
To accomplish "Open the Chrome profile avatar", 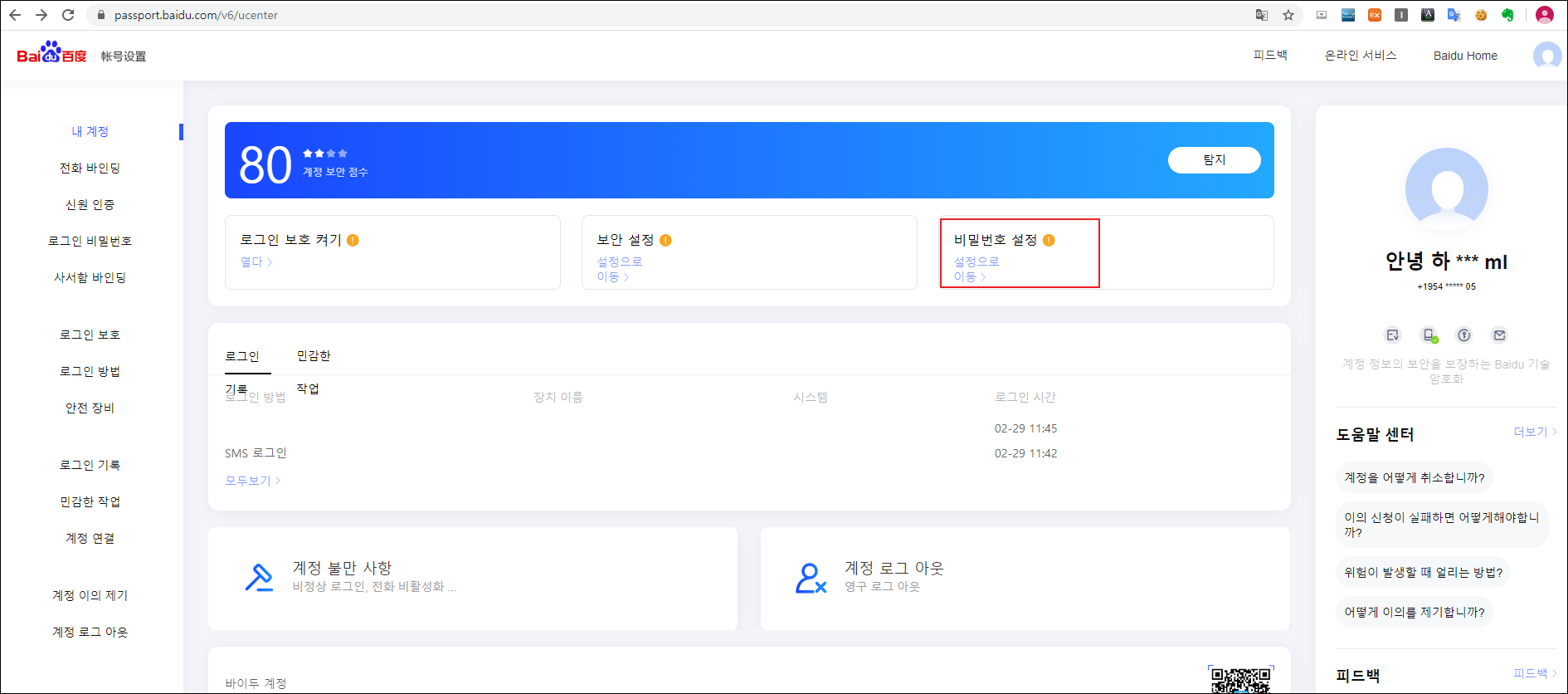I will 1544,15.
